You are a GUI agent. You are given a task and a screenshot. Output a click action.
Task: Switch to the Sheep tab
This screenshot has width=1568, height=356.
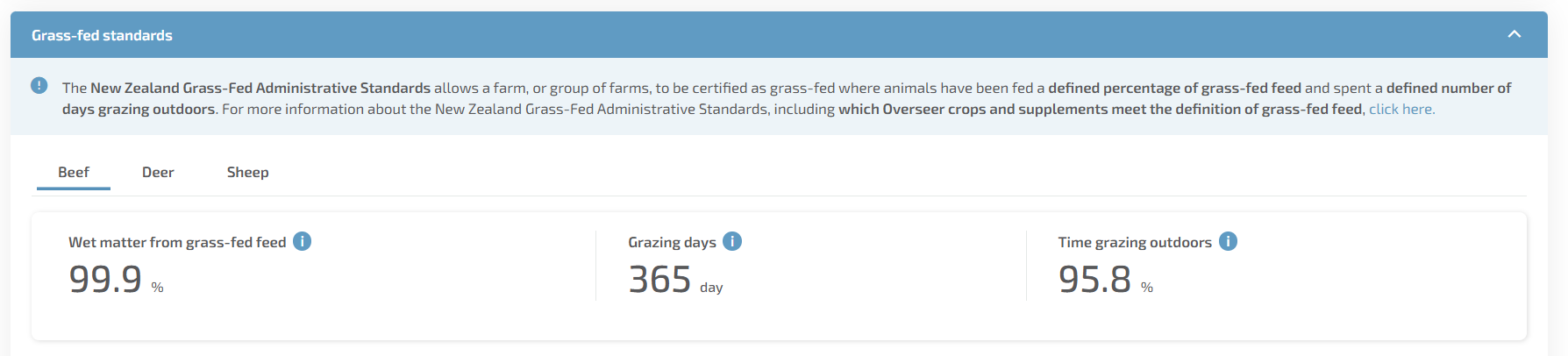tap(248, 172)
